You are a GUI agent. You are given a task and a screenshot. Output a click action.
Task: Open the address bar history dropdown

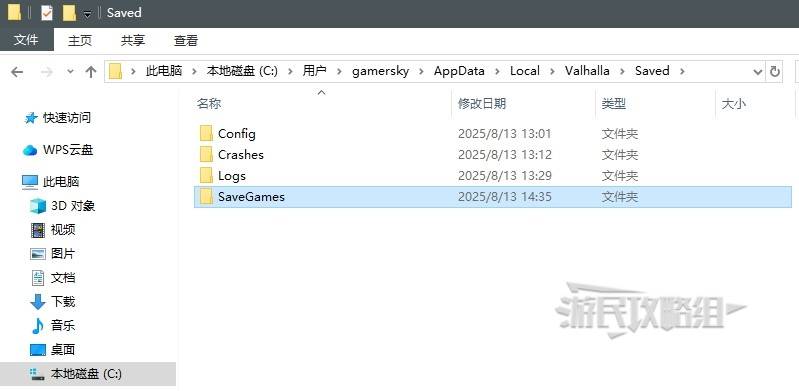pos(758,72)
